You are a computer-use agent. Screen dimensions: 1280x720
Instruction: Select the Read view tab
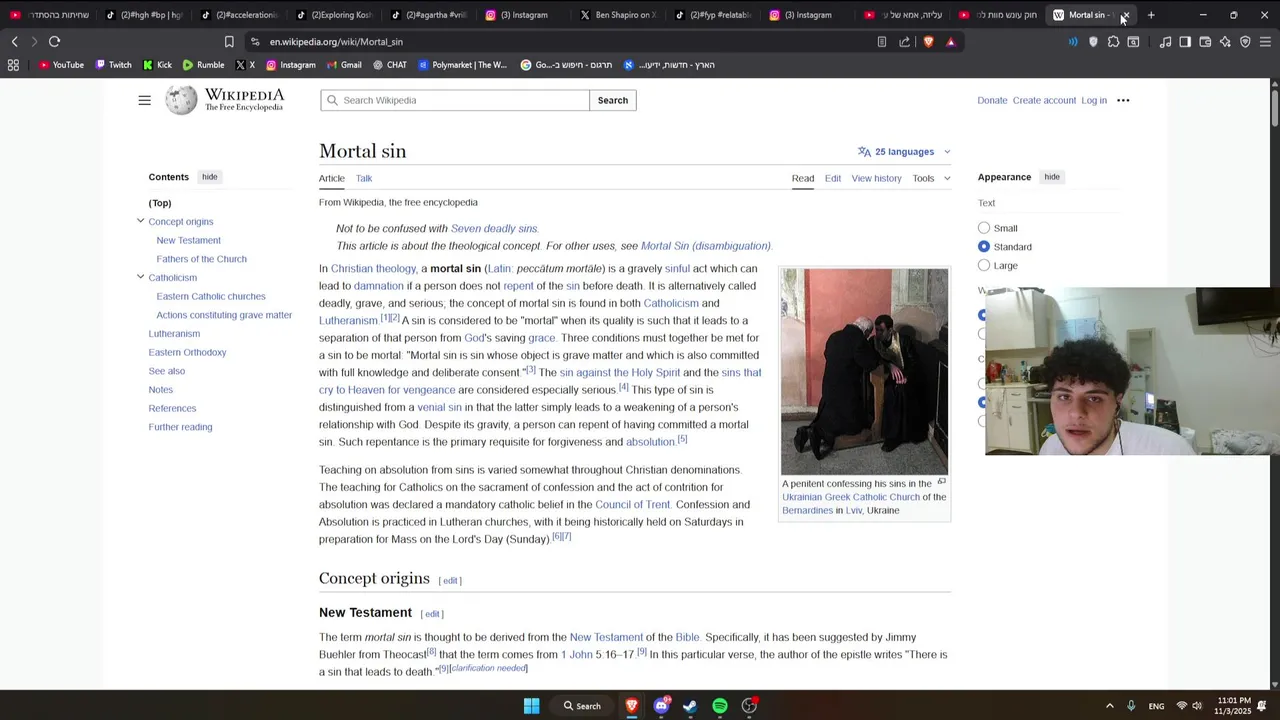tap(803, 178)
